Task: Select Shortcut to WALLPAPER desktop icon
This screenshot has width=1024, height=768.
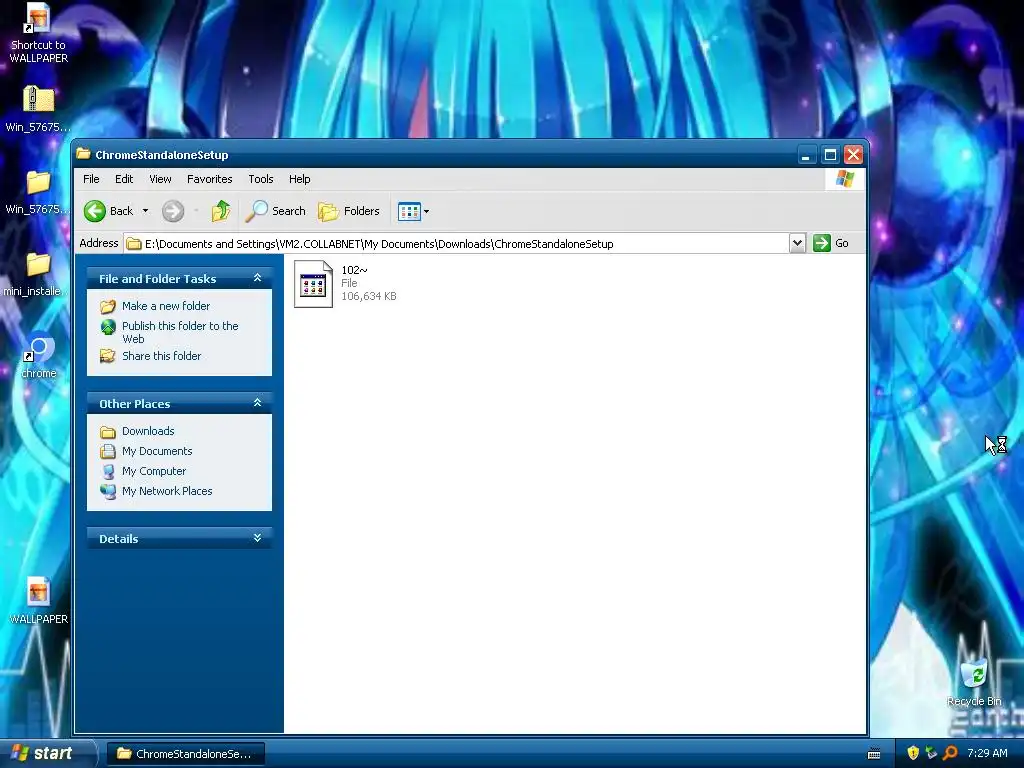Action: pyautogui.click(x=39, y=33)
